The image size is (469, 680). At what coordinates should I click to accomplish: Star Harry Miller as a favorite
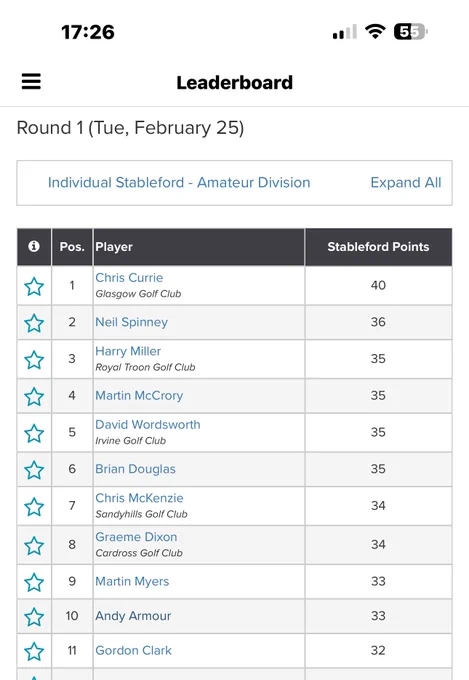tap(34, 360)
